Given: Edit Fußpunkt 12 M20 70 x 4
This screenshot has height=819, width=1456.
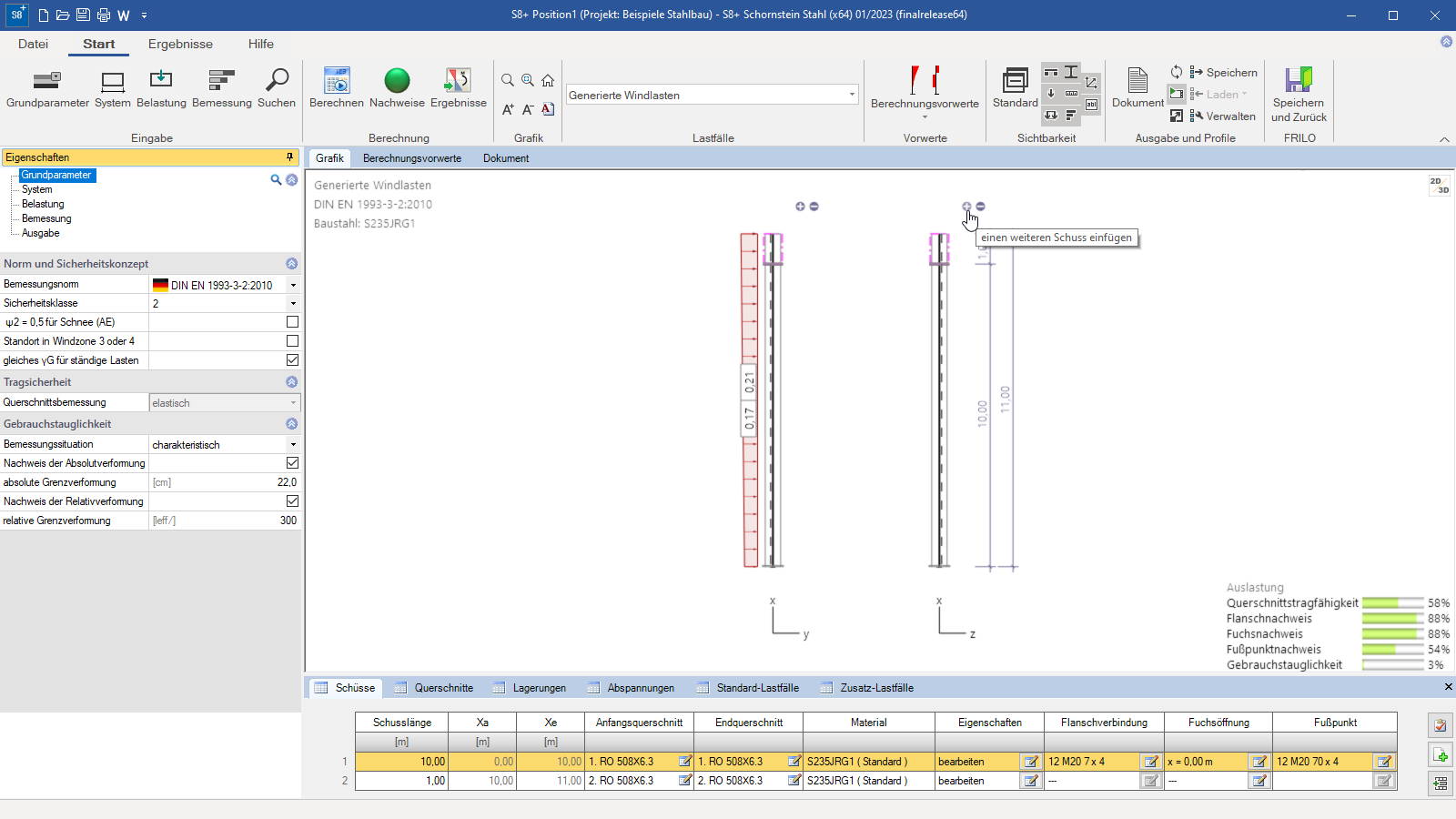Looking at the screenshot, I should point(1384,762).
